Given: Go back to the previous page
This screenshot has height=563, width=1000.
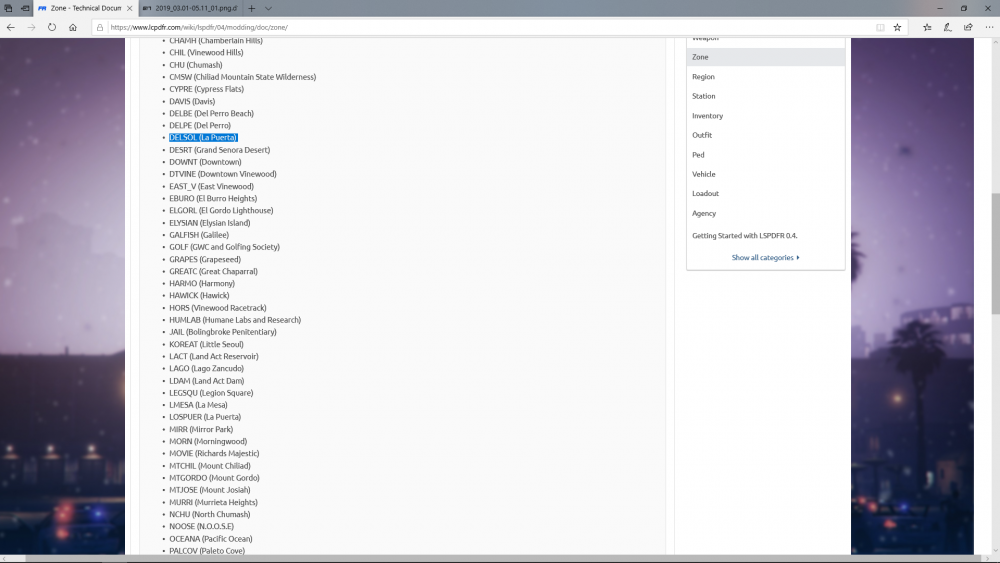Looking at the screenshot, I should click(x=11, y=27).
